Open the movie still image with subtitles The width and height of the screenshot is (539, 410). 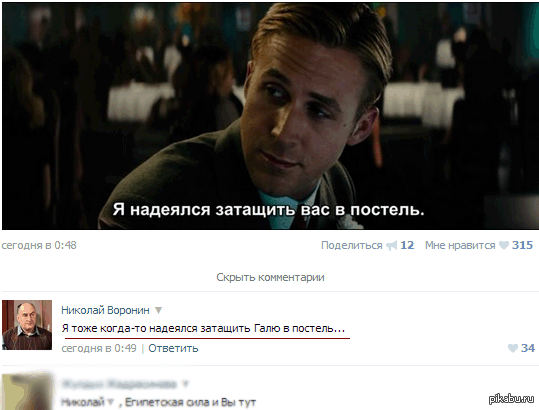click(270, 116)
